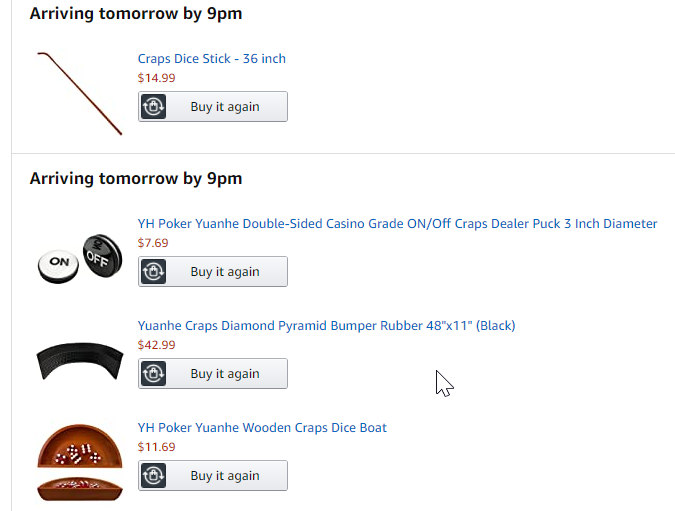Open the YH Poker Wooden Craps Dice Boat link
Viewport: 675px width, 511px height.
coord(262,428)
